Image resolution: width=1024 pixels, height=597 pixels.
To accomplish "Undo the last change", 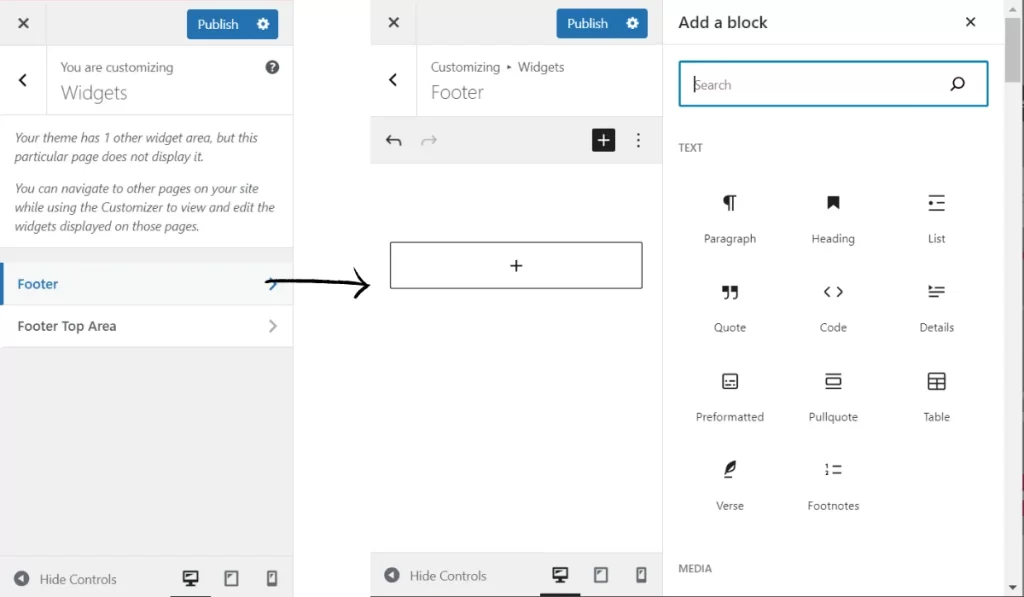I will tap(394, 141).
